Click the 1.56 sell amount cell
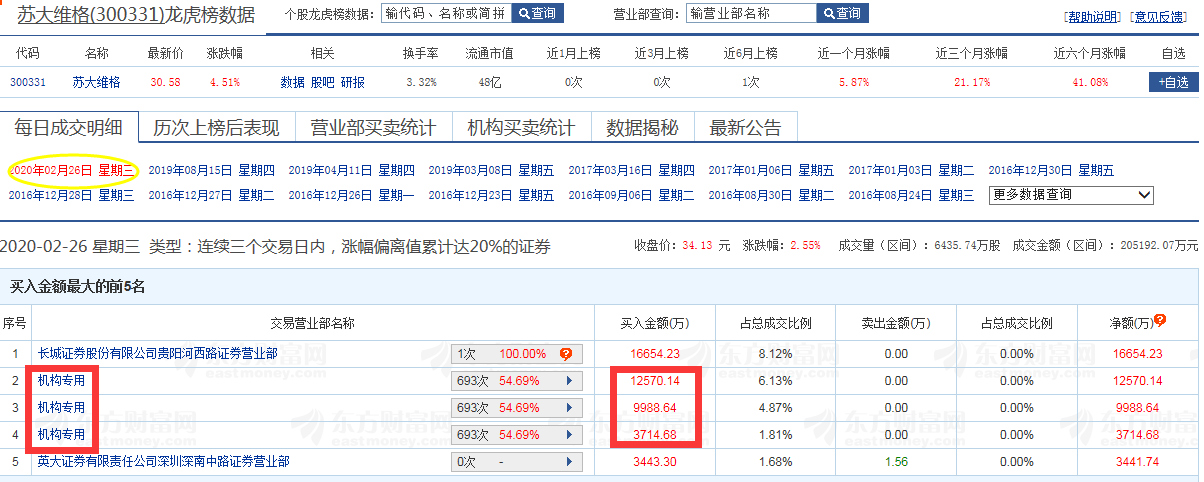This screenshot has height=482, width=1204. 896,462
